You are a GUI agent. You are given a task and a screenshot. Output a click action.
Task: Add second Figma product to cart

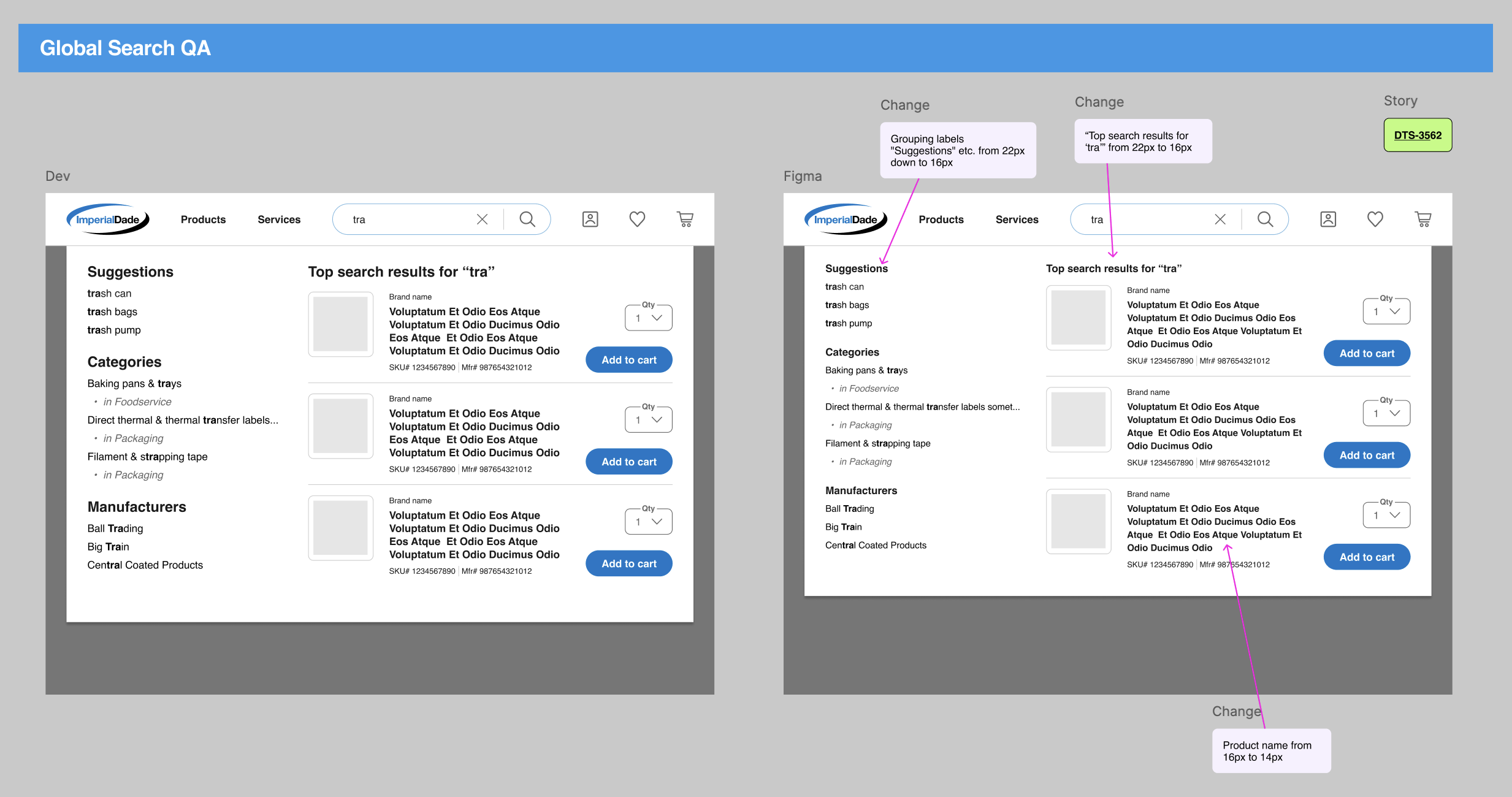(1367, 455)
